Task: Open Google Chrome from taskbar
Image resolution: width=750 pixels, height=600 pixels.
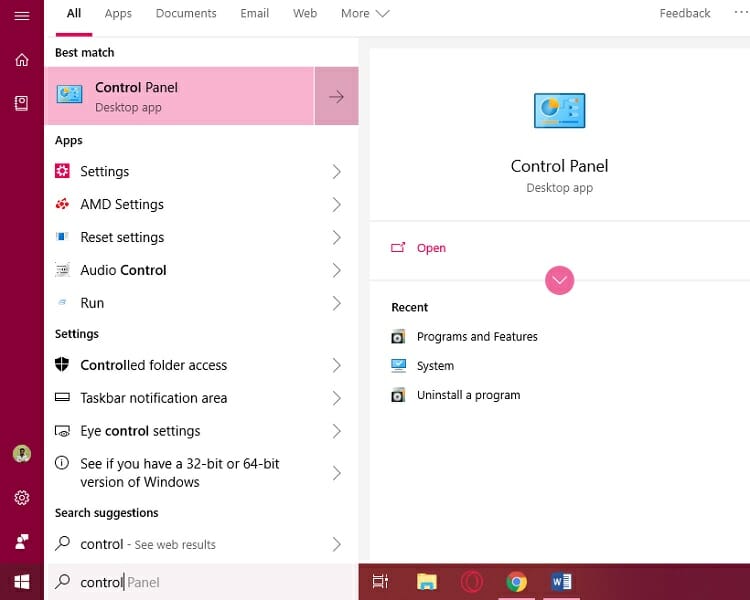Action: coord(517,582)
